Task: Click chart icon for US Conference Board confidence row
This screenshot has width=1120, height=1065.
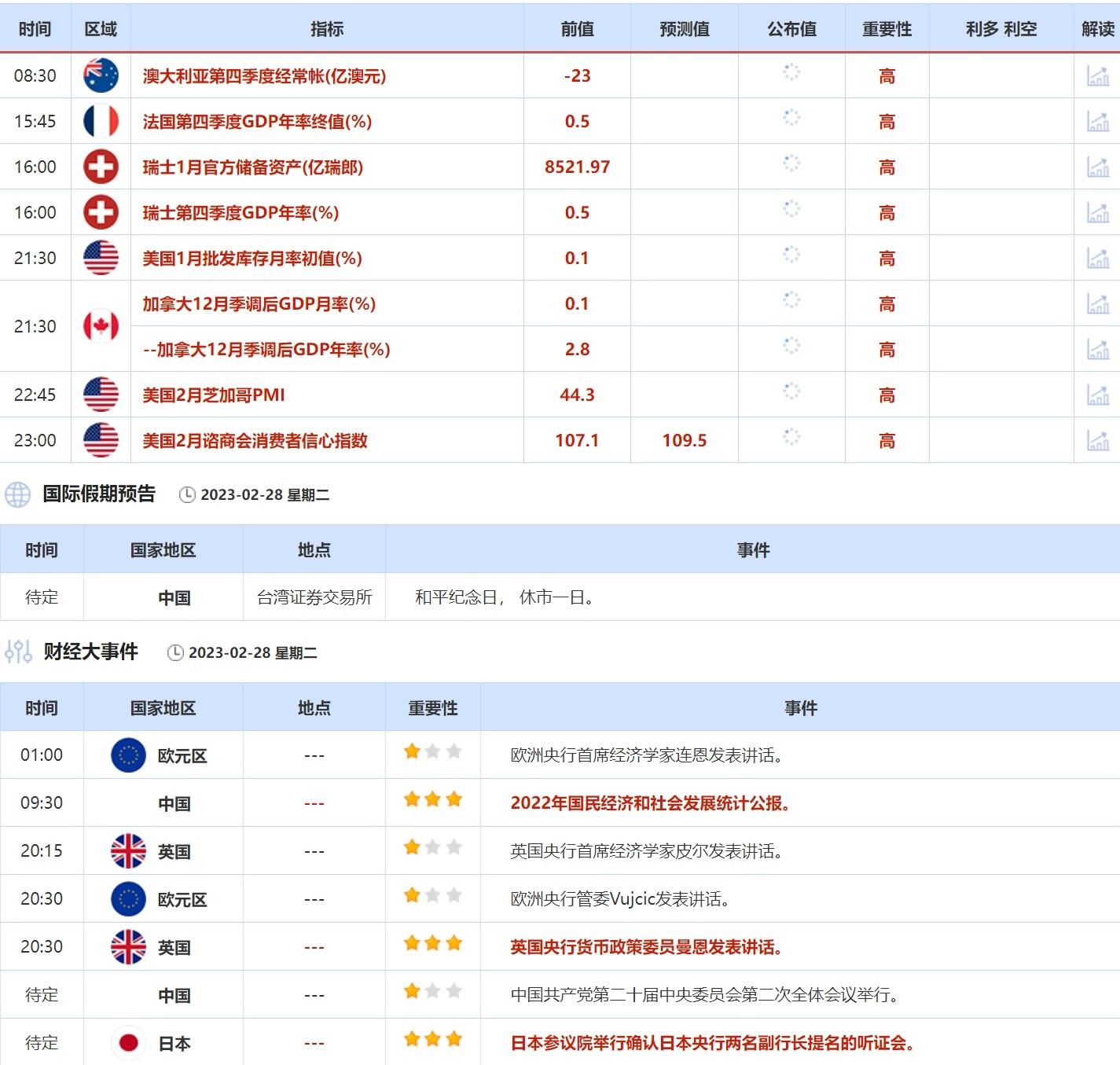Action: [x=1097, y=441]
